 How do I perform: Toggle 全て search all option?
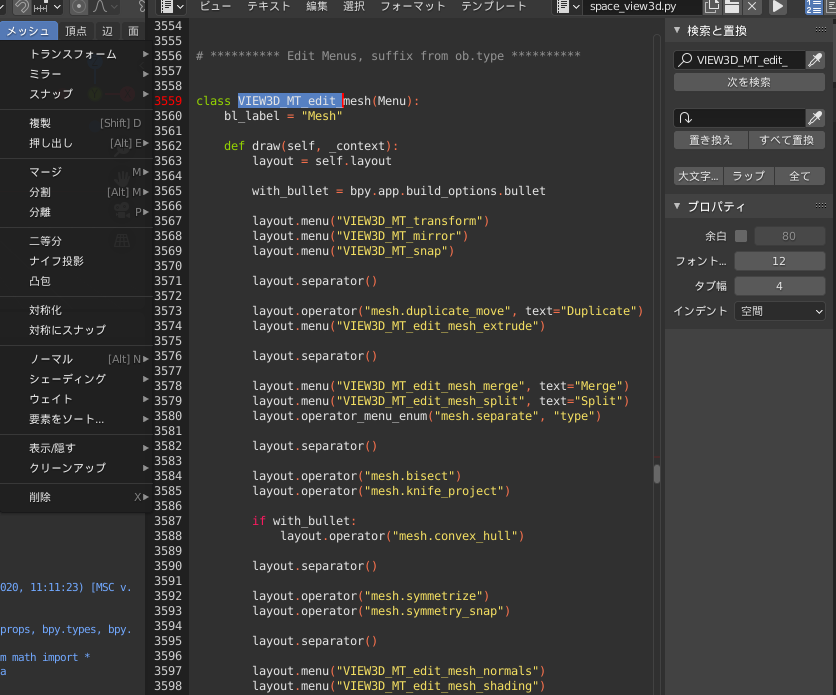(x=800, y=176)
